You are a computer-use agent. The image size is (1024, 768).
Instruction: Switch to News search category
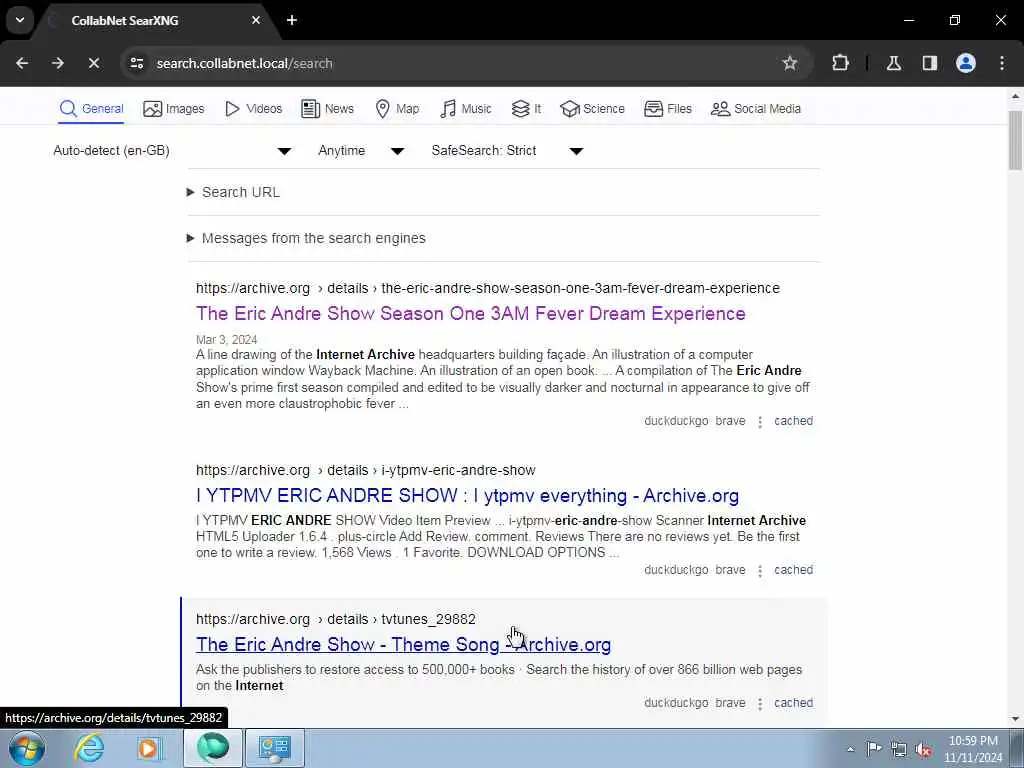click(x=328, y=108)
